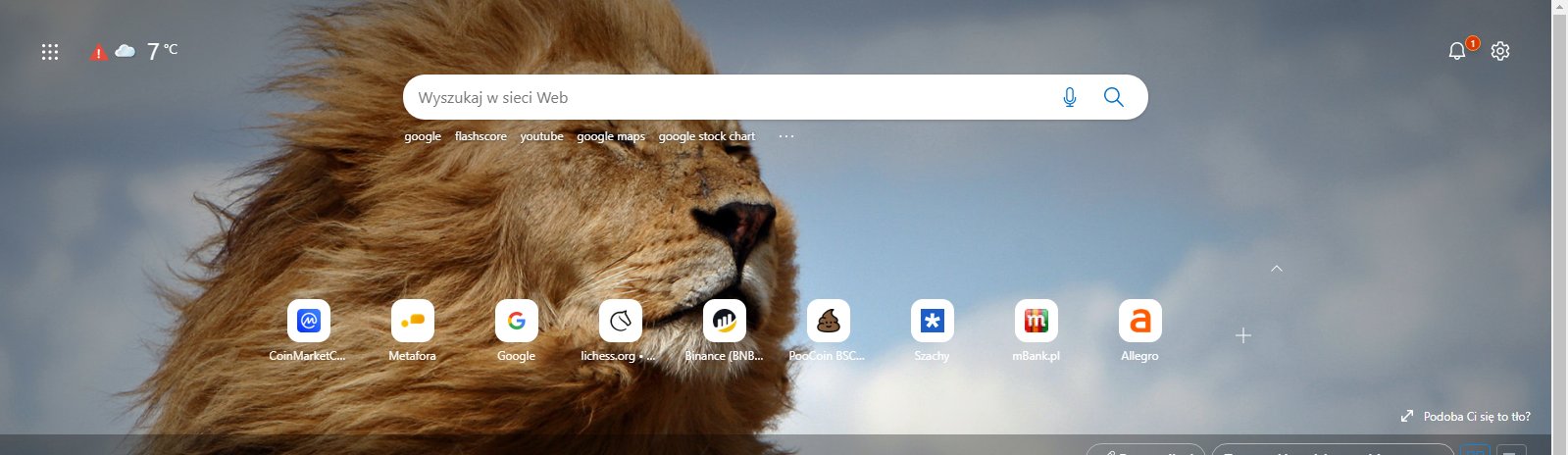1568x455 pixels.
Task: Open the CoinMarketCap quick link
Action: (x=308, y=330)
